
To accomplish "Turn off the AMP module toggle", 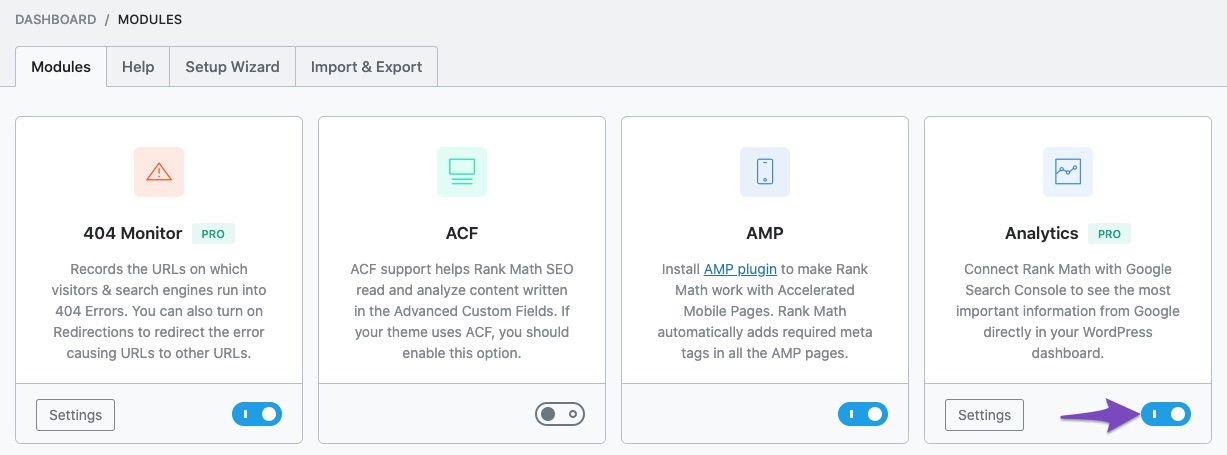I will pyautogui.click(x=863, y=414).
